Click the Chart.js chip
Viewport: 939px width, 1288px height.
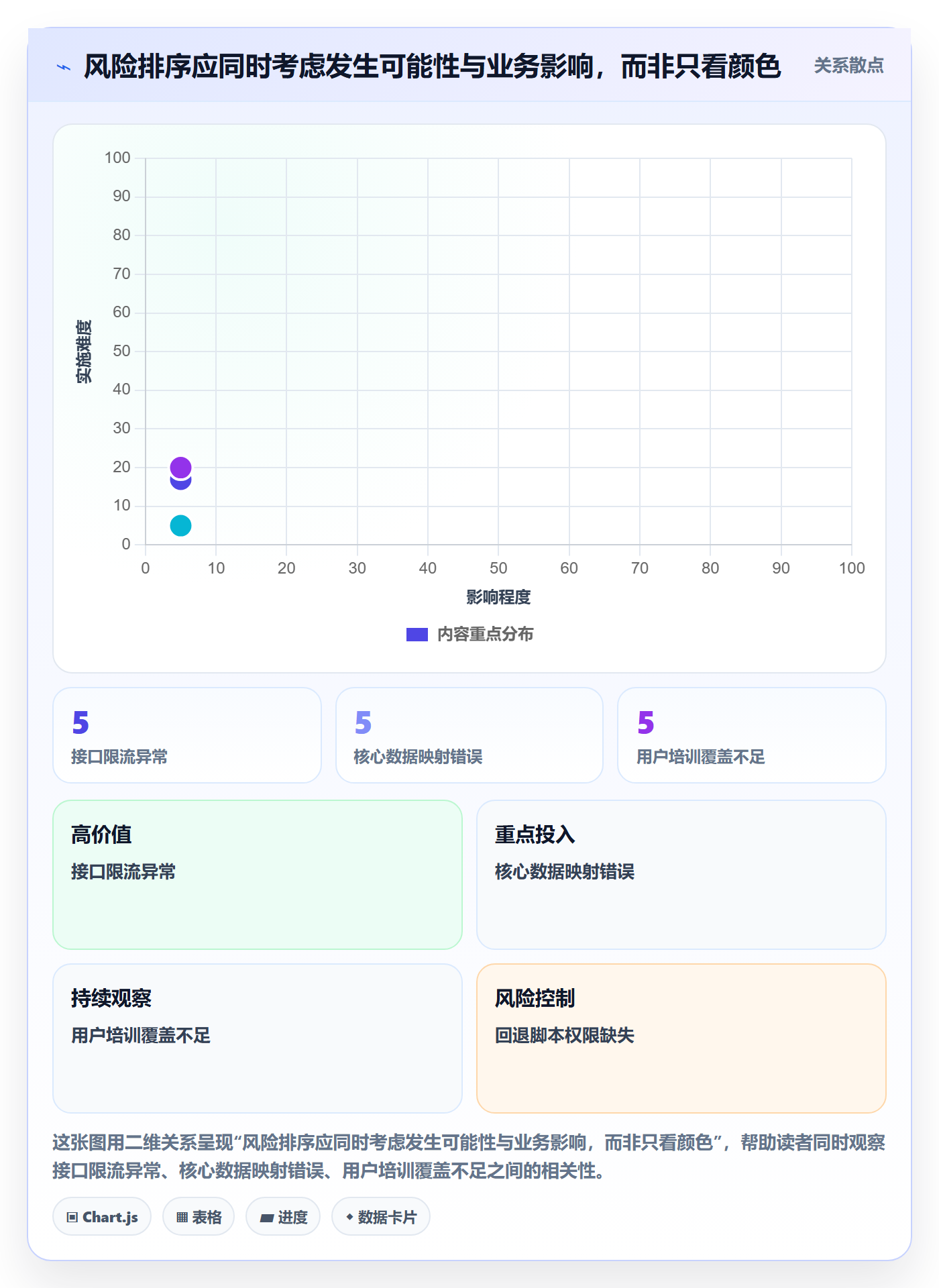pyautogui.click(x=102, y=1217)
